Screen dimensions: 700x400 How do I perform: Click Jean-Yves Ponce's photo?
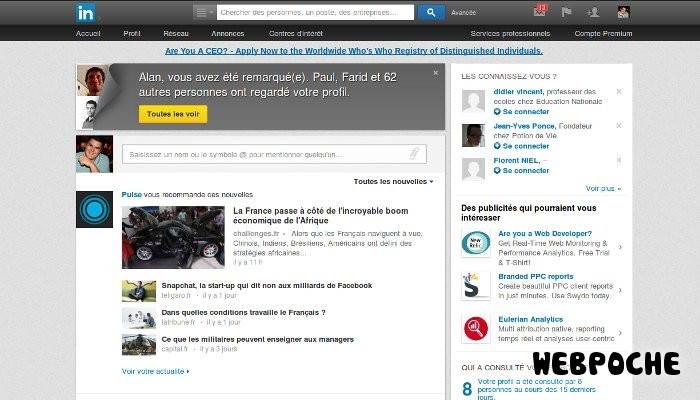tap(473, 136)
